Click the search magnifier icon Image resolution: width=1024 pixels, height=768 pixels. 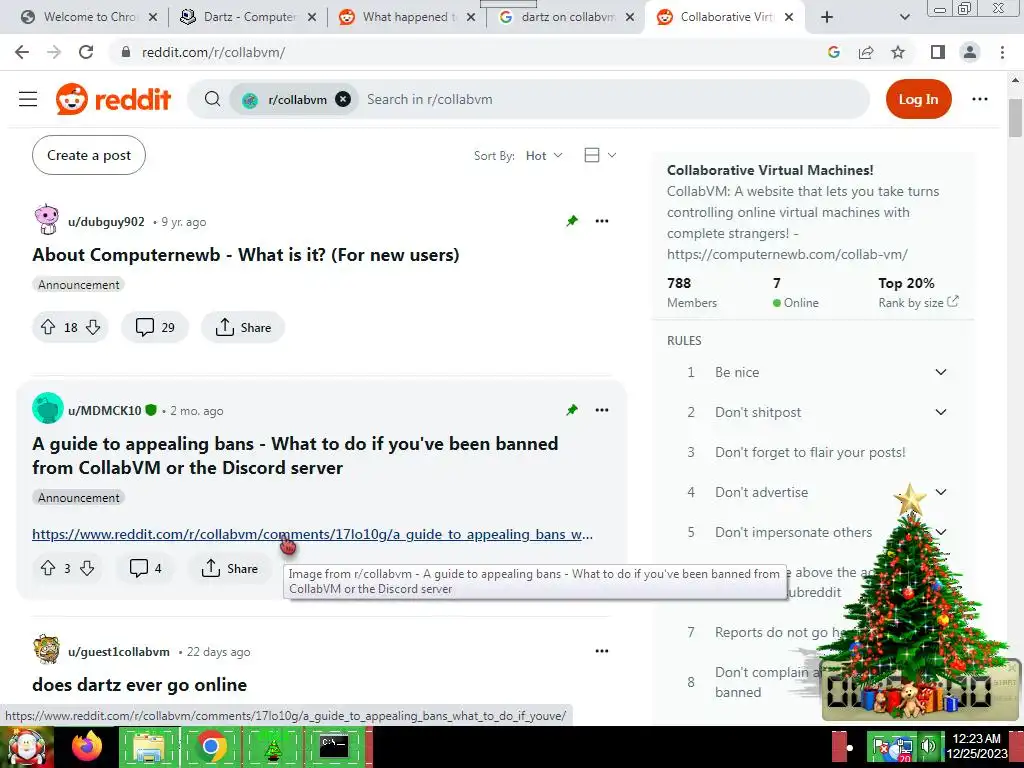(x=212, y=99)
